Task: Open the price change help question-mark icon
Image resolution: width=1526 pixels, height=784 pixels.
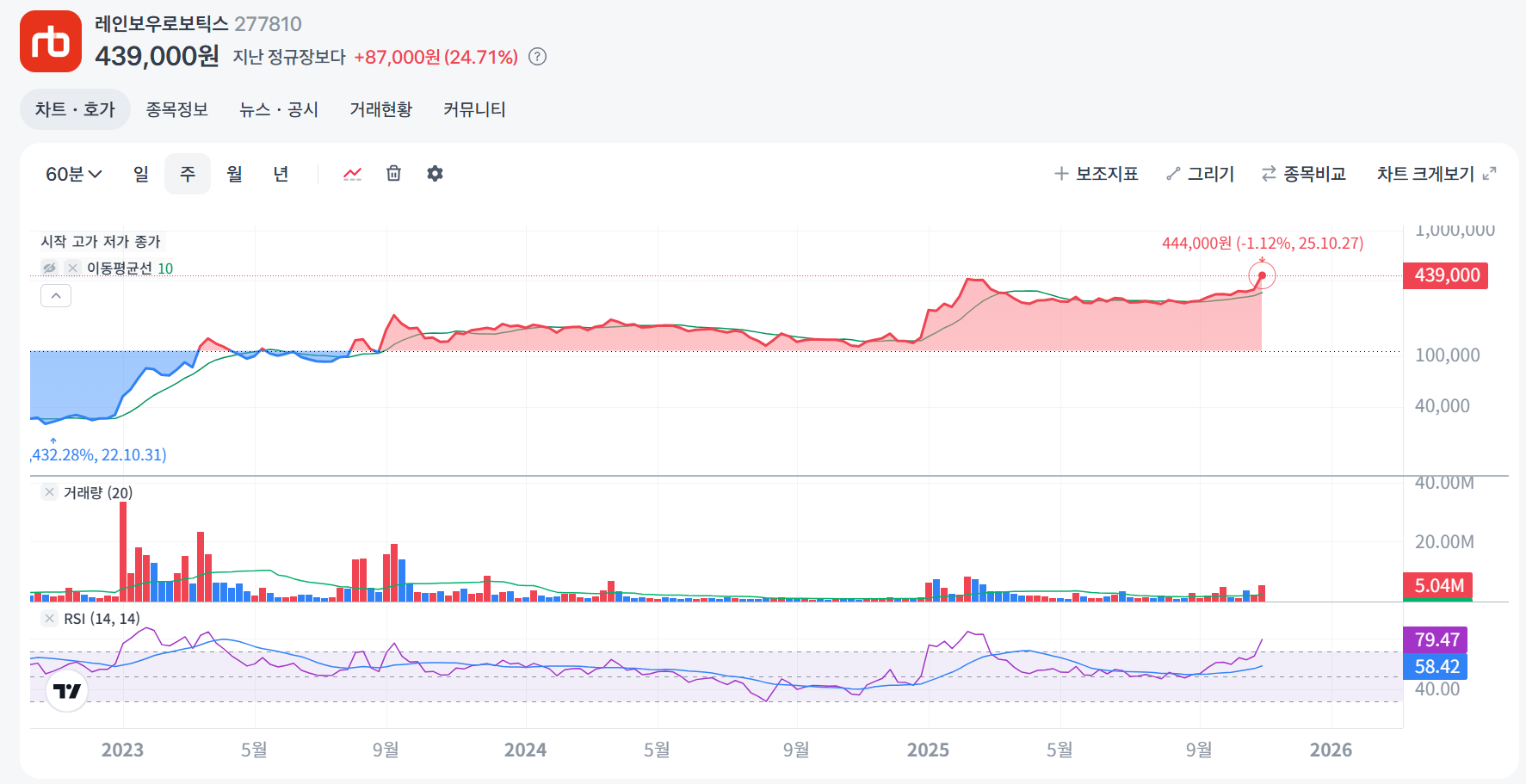Action: pyautogui.click(x=537, y=57)
